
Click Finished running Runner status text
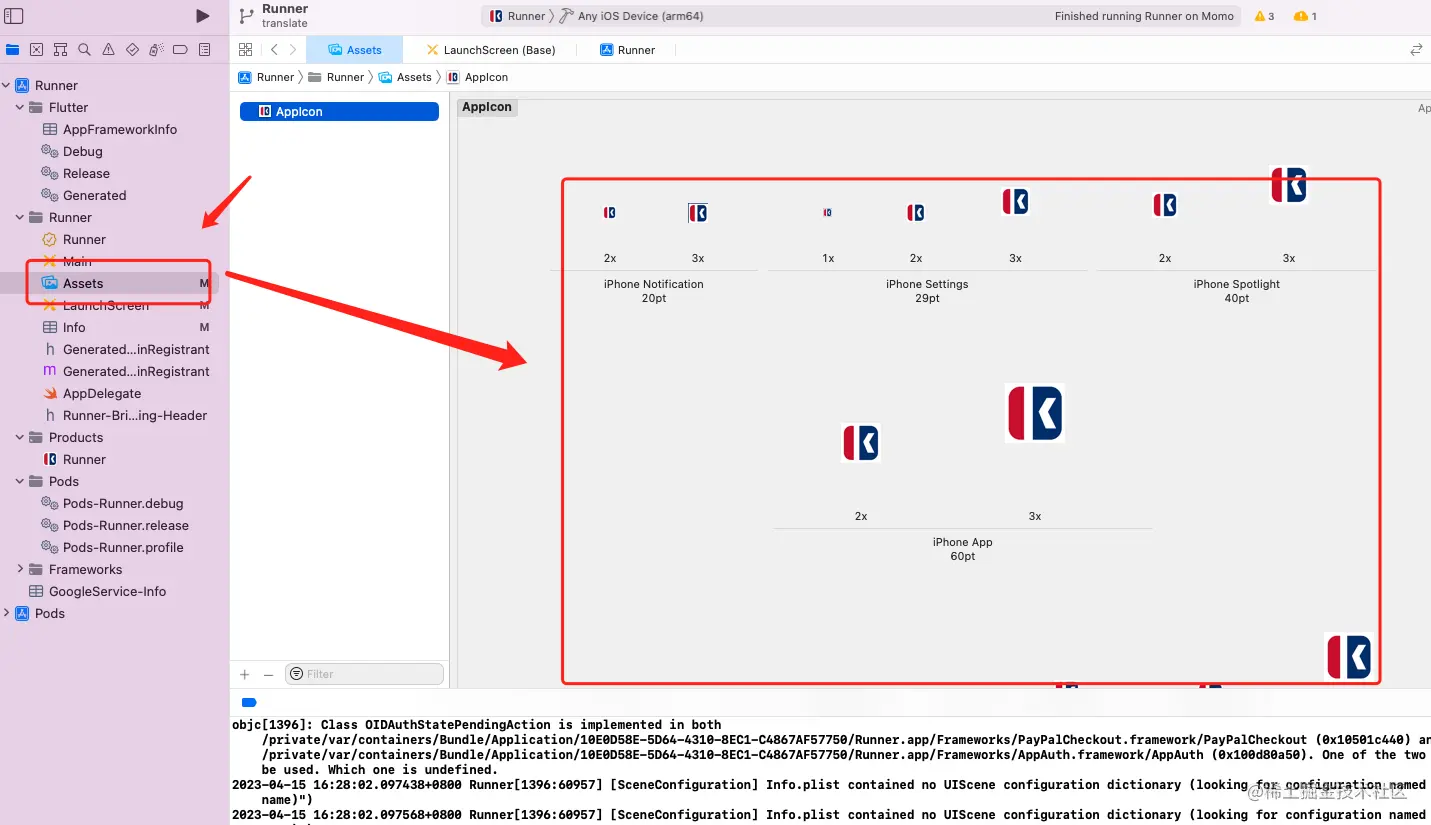(1144, 16)
